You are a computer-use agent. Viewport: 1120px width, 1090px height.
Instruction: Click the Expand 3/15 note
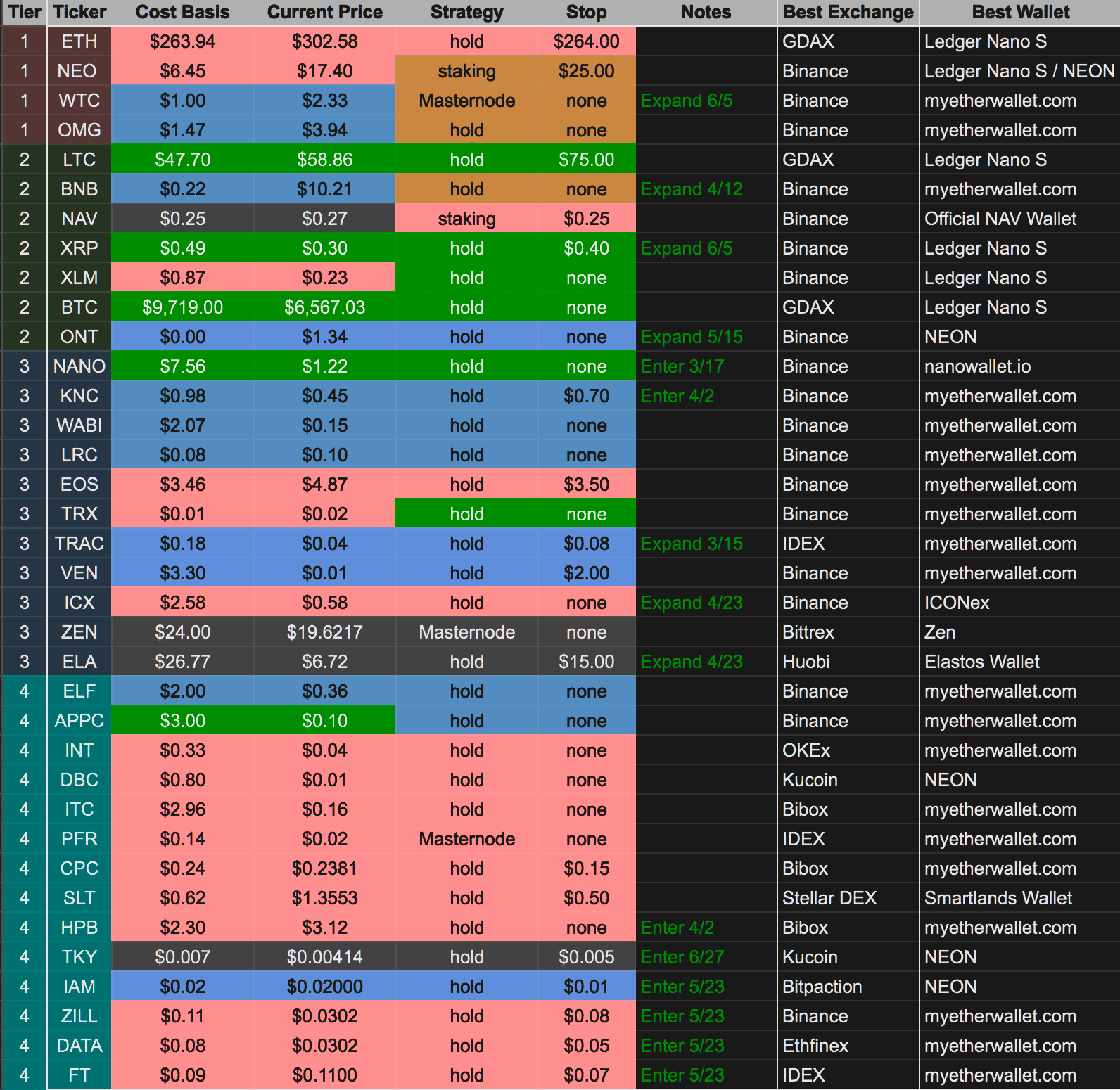(x=706, y=544)
